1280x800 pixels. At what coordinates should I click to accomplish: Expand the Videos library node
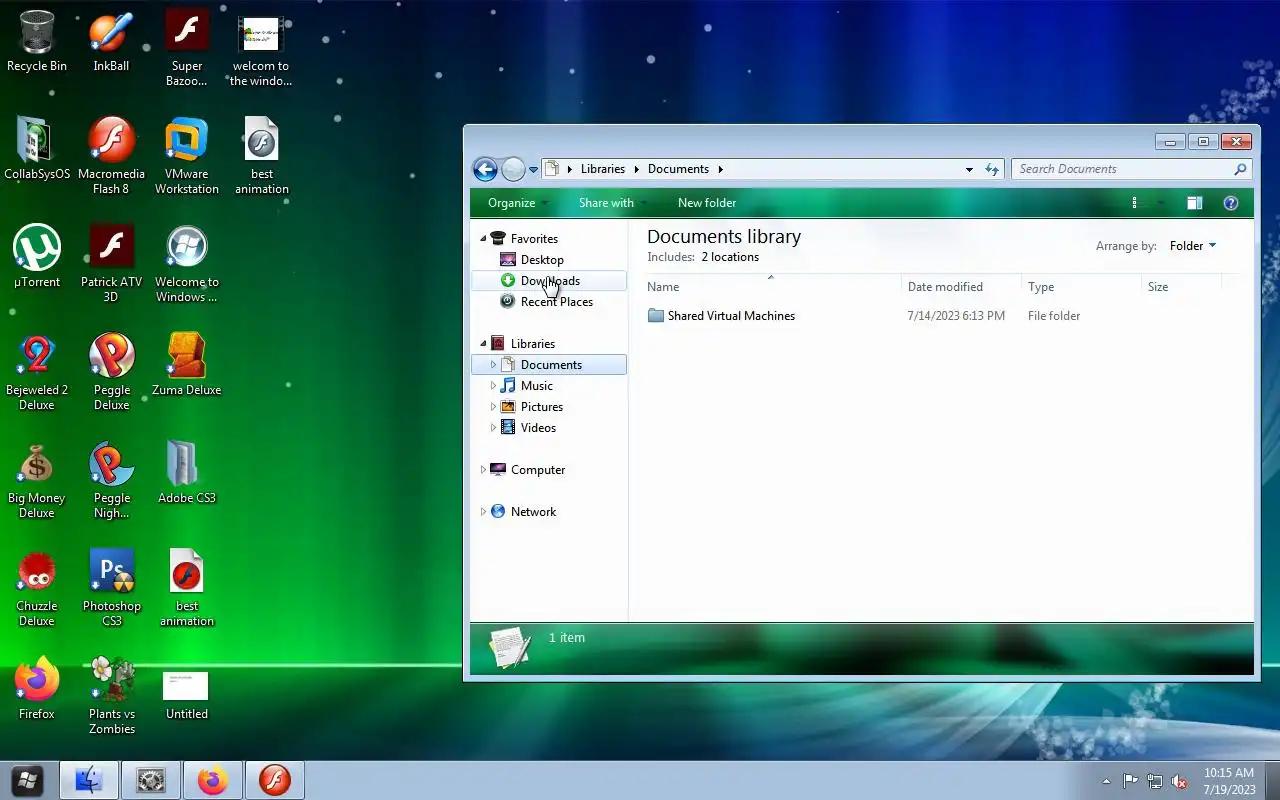493,428
